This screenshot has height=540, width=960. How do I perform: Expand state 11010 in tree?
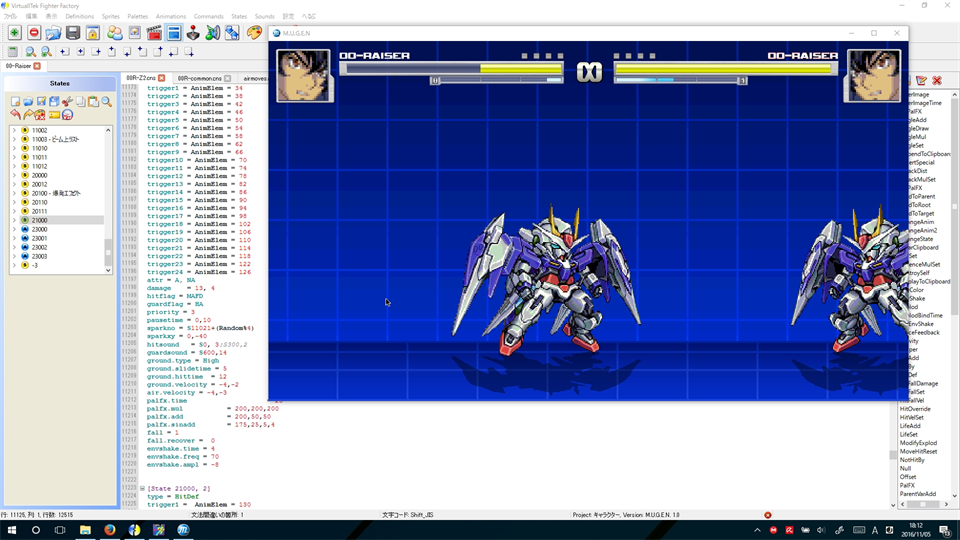[14, 148]
